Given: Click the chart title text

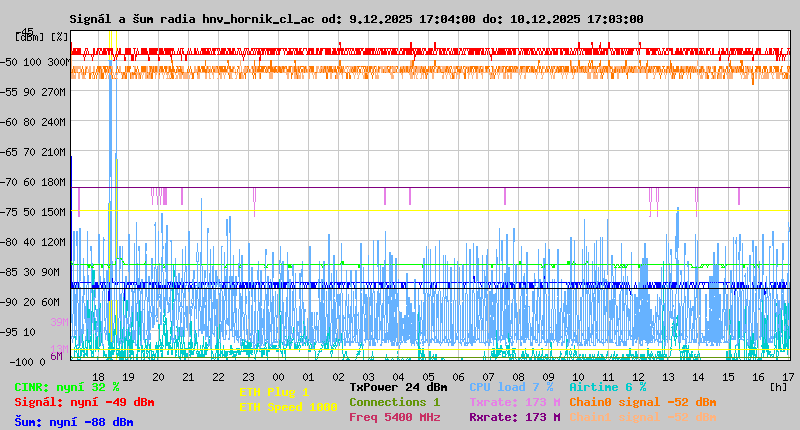Looking at the screenshot, I should (x=356, y=19).
